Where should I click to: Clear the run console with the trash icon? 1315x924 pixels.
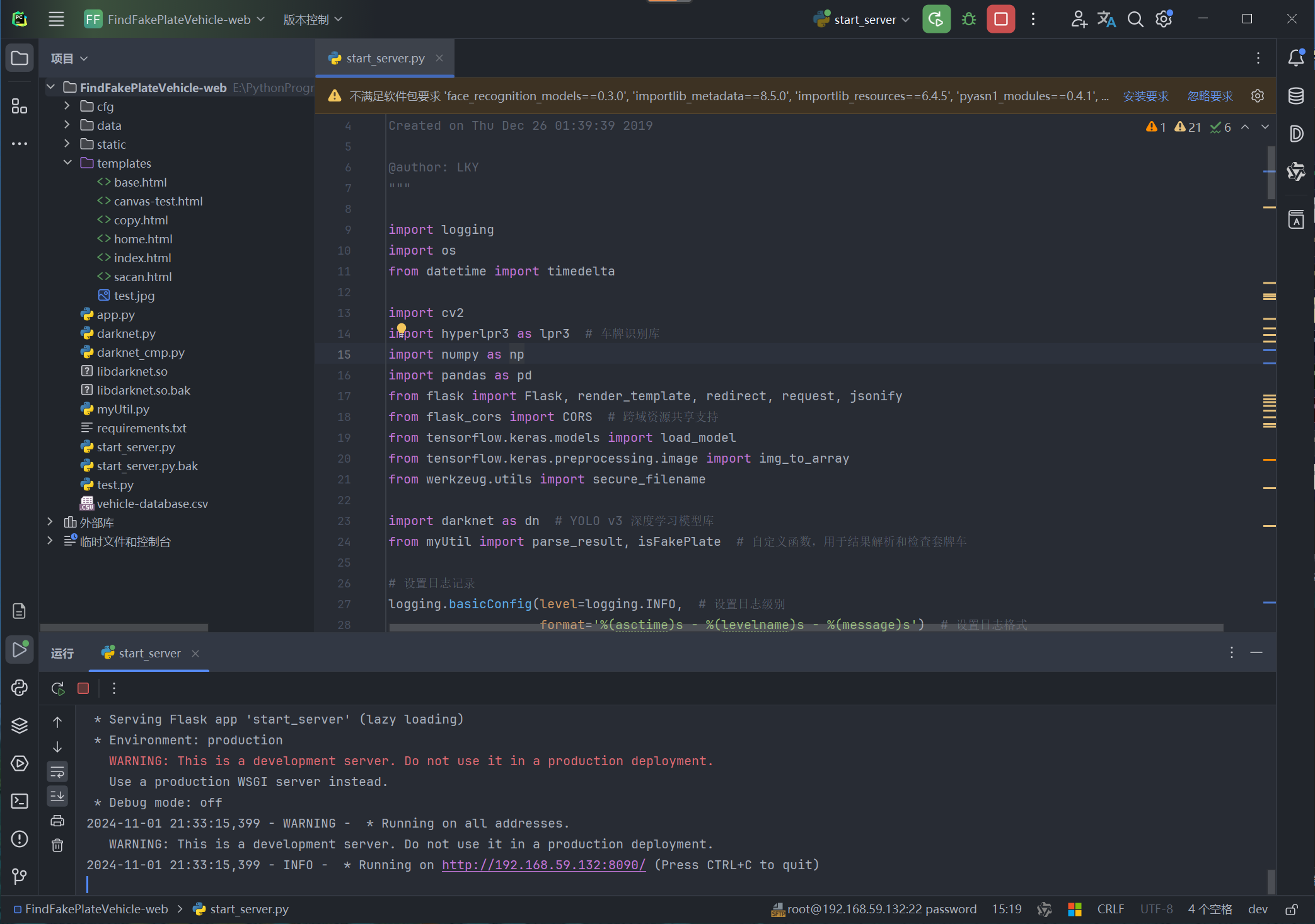tap(57, 845)
